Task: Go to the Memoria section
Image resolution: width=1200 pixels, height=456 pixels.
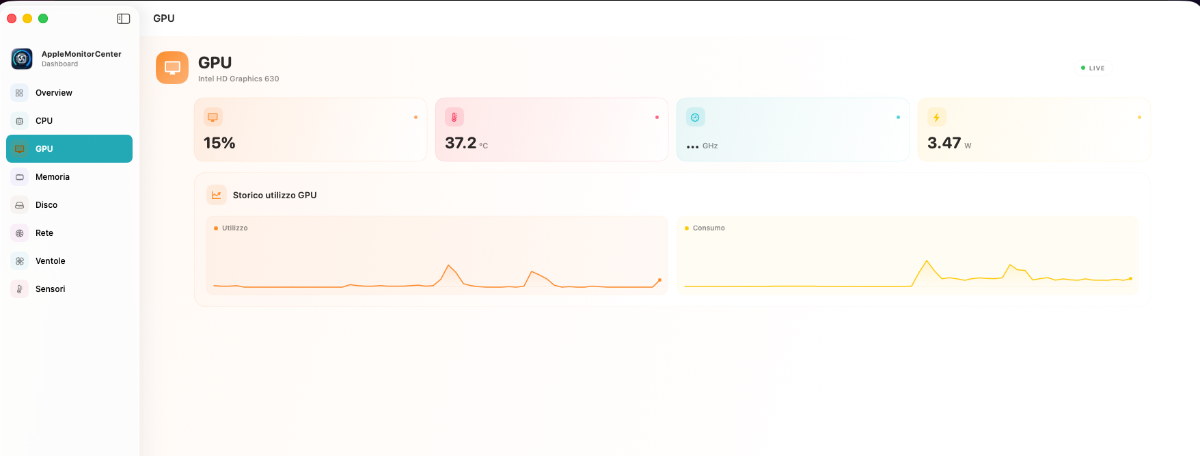Action: [x=69, y=177]
